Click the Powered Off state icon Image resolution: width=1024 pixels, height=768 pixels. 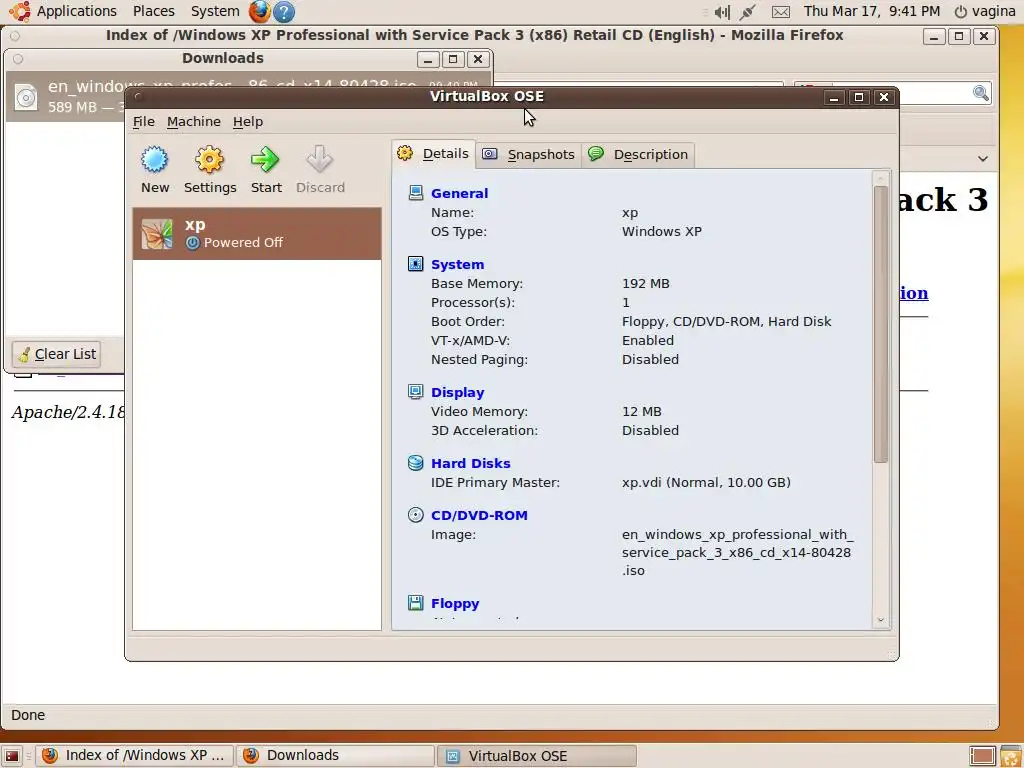click(x=192, y=243)
